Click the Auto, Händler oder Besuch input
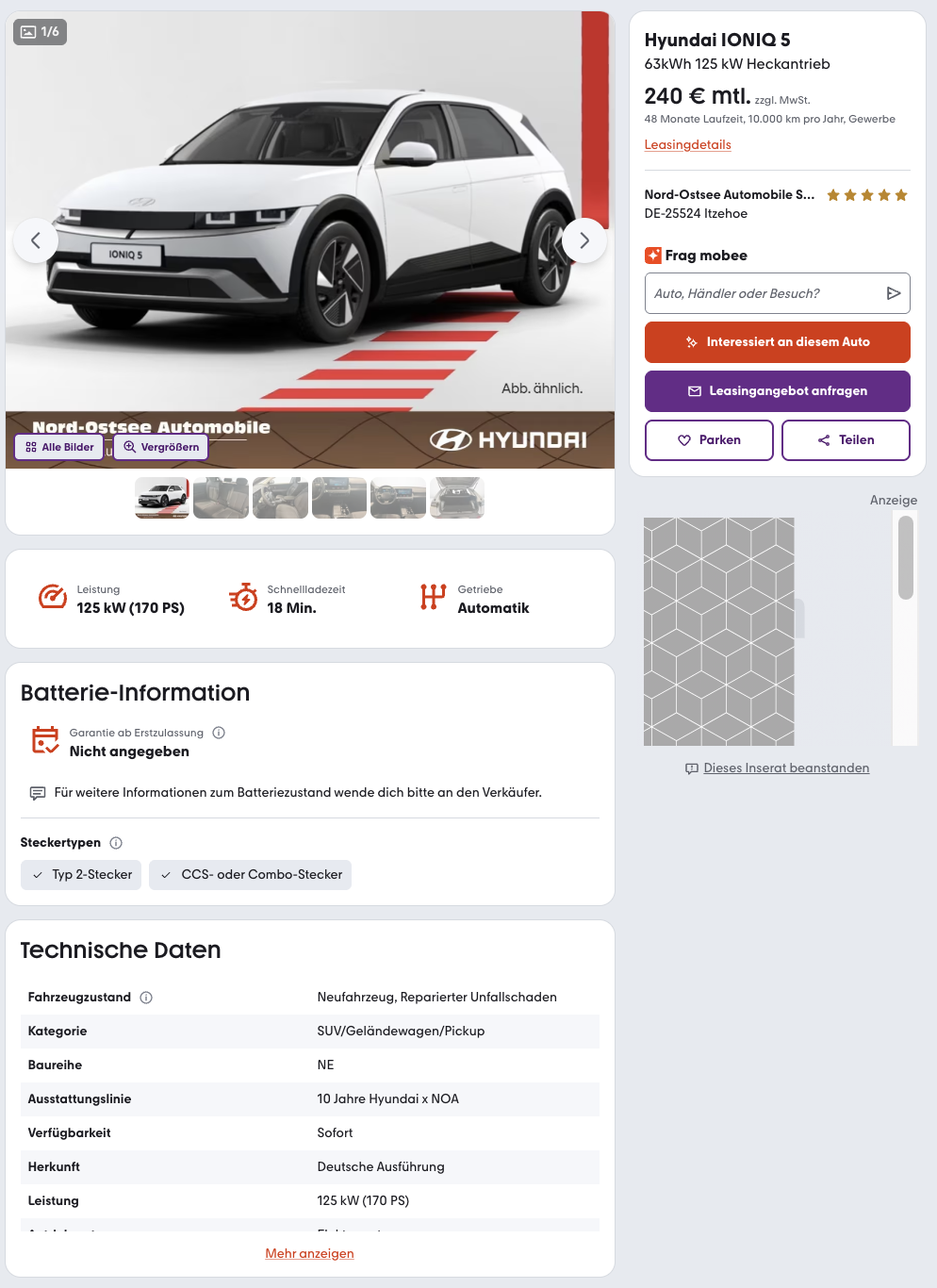This screenshot has width=937, height=1288. (764, 293)
